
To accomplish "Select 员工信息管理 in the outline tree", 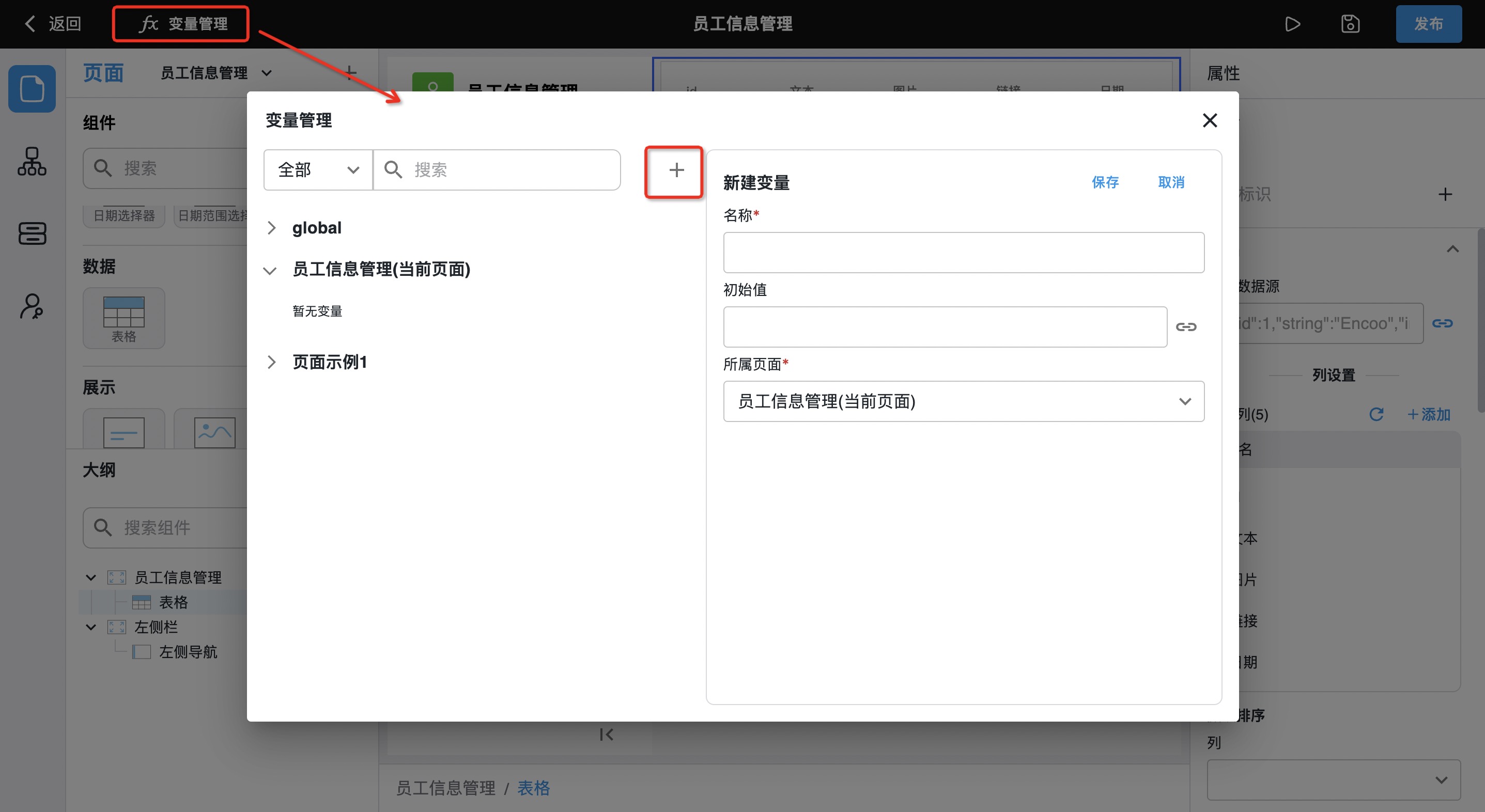I will click(178, 577).
